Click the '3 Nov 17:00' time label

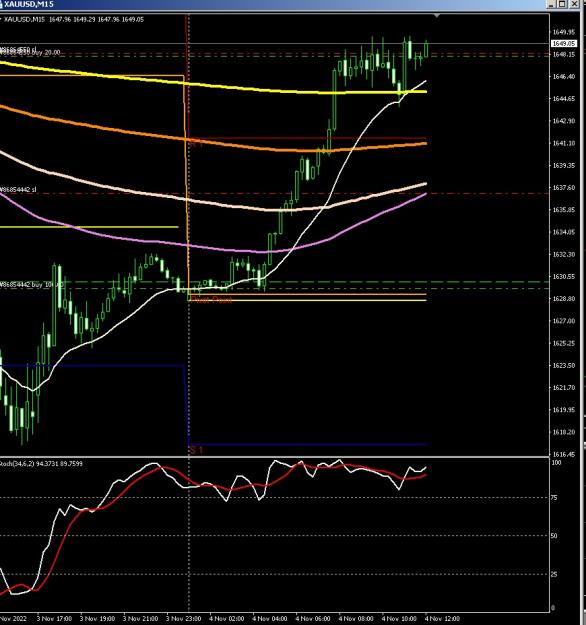[x=54, y=619]
